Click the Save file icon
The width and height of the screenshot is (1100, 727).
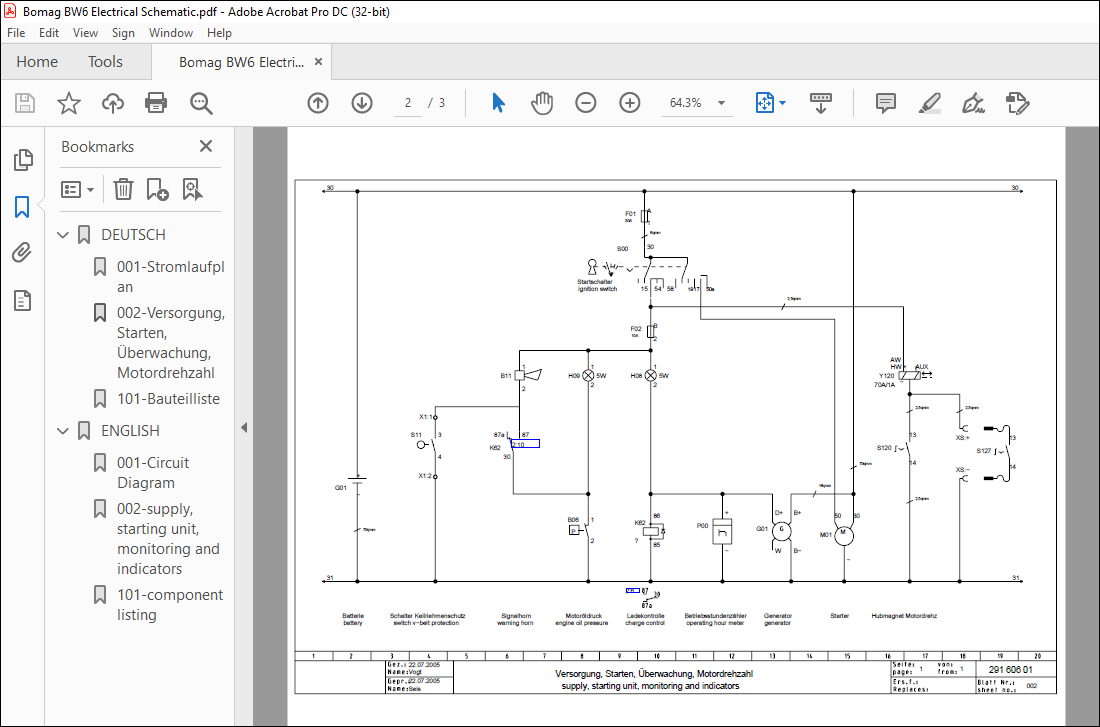tap(25, 103)
